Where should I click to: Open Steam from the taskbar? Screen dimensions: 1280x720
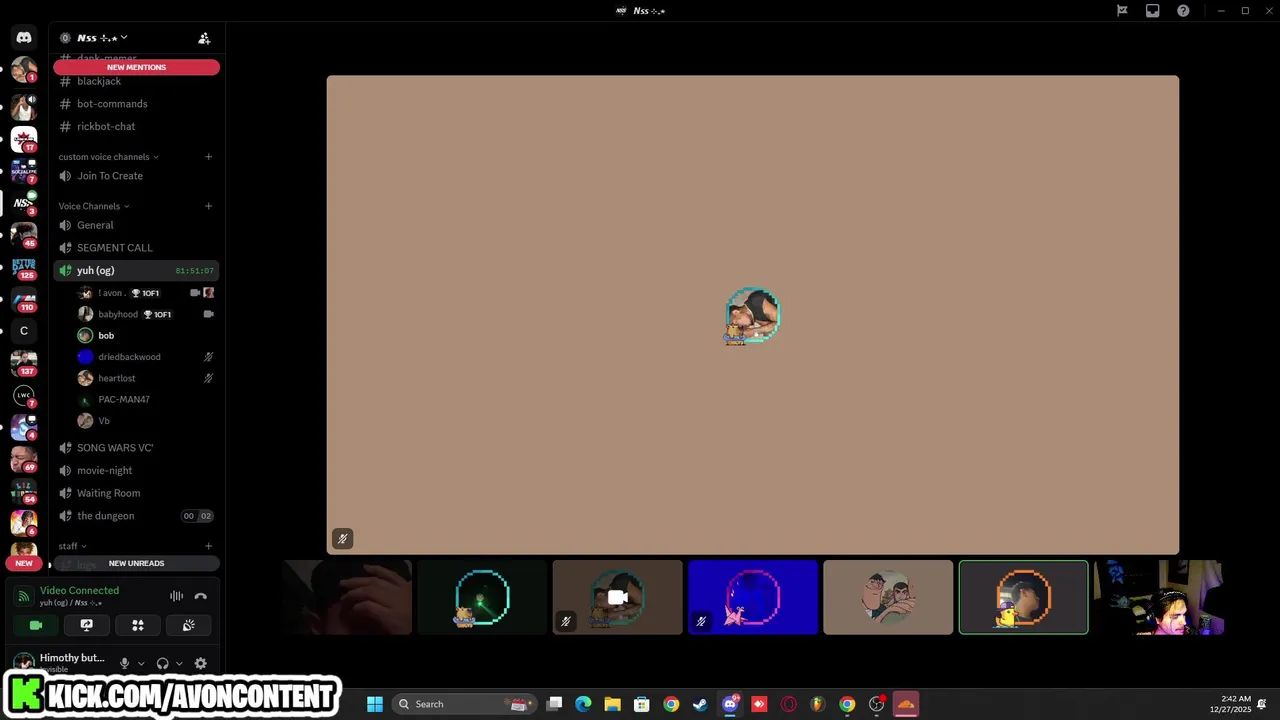[700, 704]
